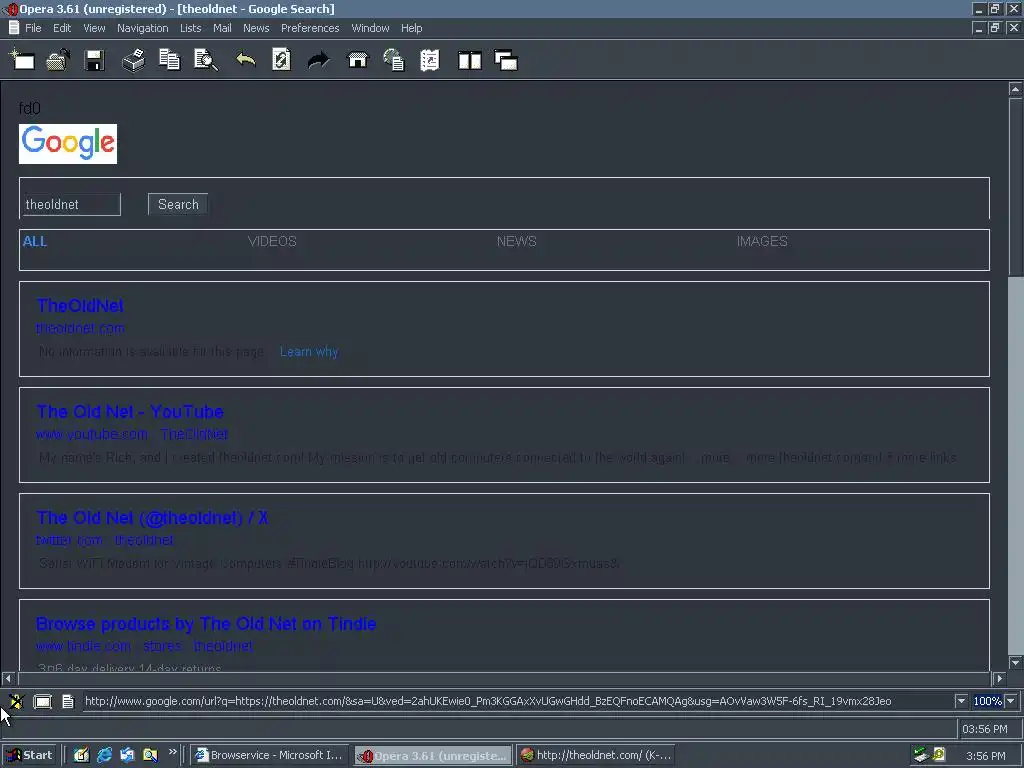Click the Google Search button
1024x768 pixels.
[178, 204]
